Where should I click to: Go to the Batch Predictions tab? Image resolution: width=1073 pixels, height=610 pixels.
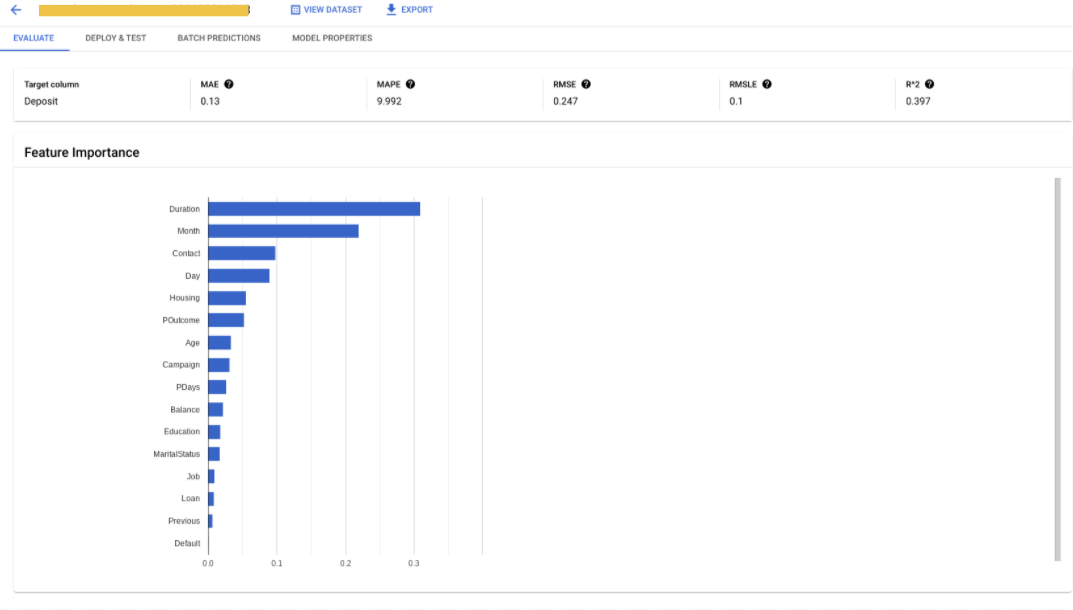(219, 38)
